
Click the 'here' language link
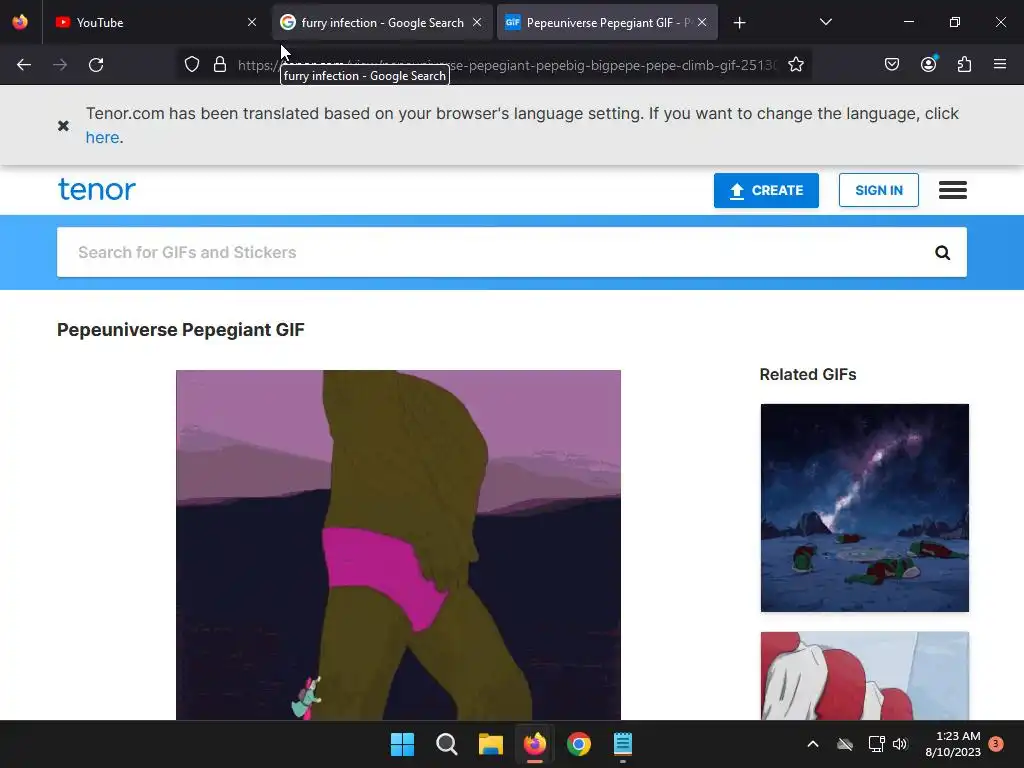pos(103,138)
